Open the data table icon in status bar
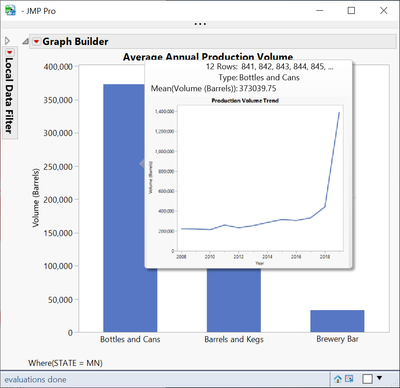The image size is (400, 388). click(x=349, y=379)
